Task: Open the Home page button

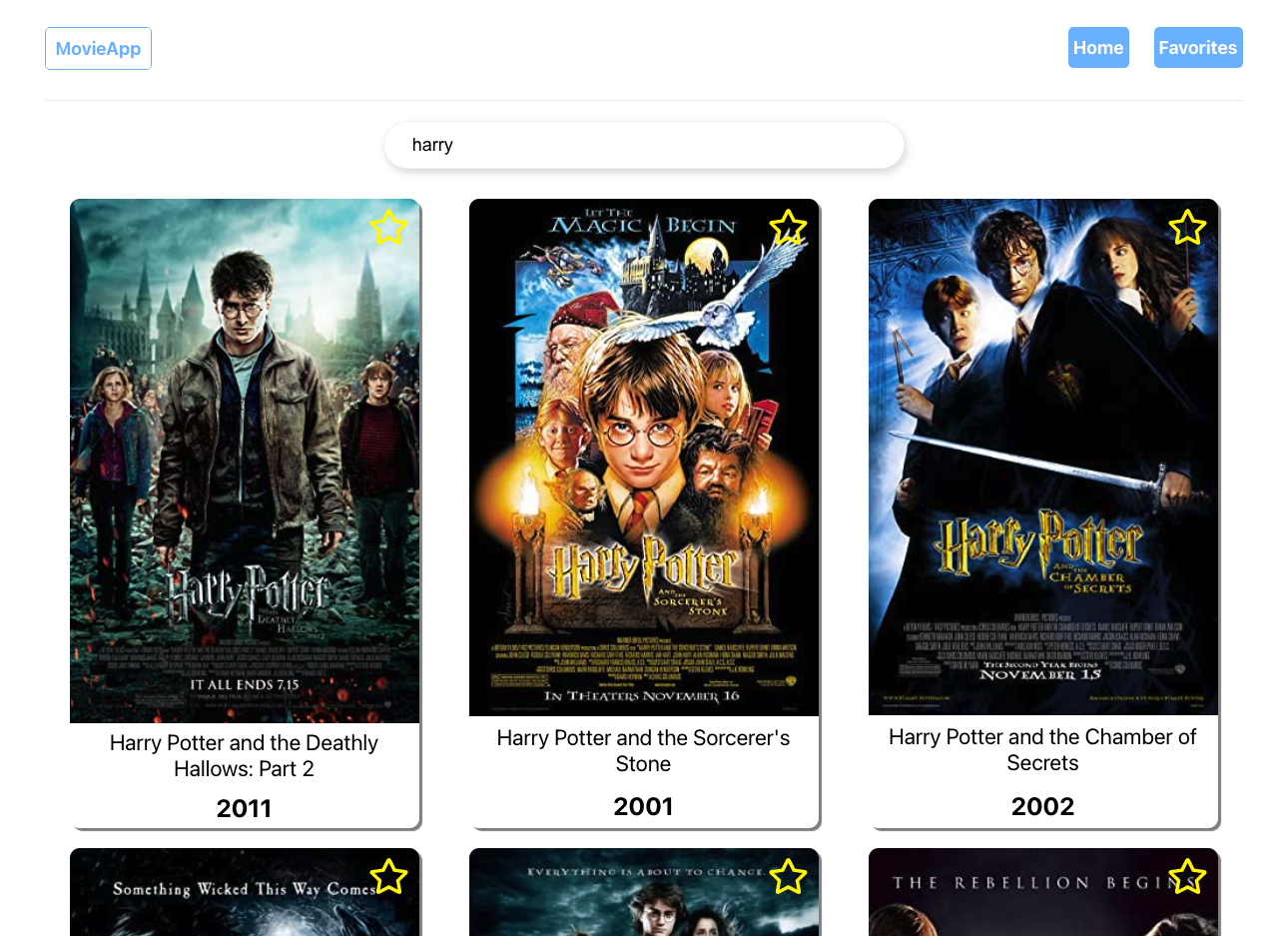Action: pos(1098,48)
